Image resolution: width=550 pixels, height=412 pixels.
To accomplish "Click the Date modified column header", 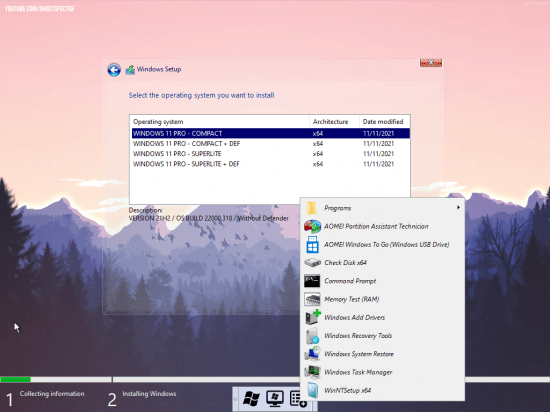I will click(x=384, y=122).
